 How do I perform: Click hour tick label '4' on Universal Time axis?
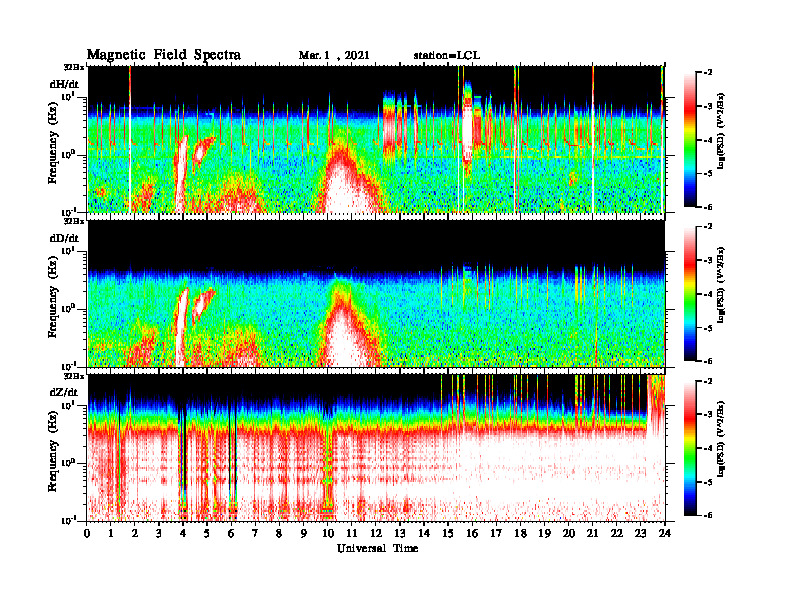[183, 533]
